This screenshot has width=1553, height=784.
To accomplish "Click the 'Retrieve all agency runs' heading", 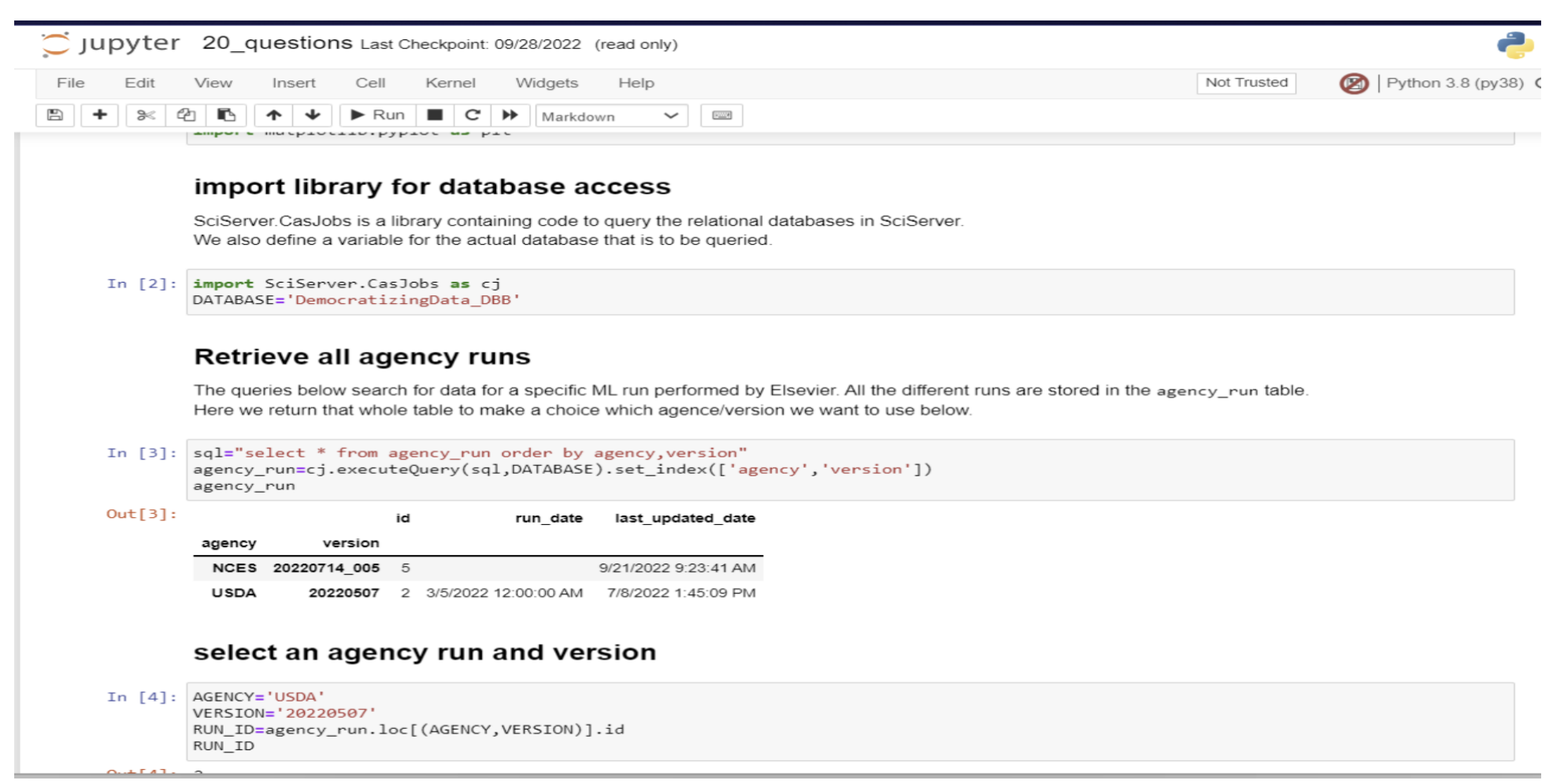I will click(x=362, y=357).
